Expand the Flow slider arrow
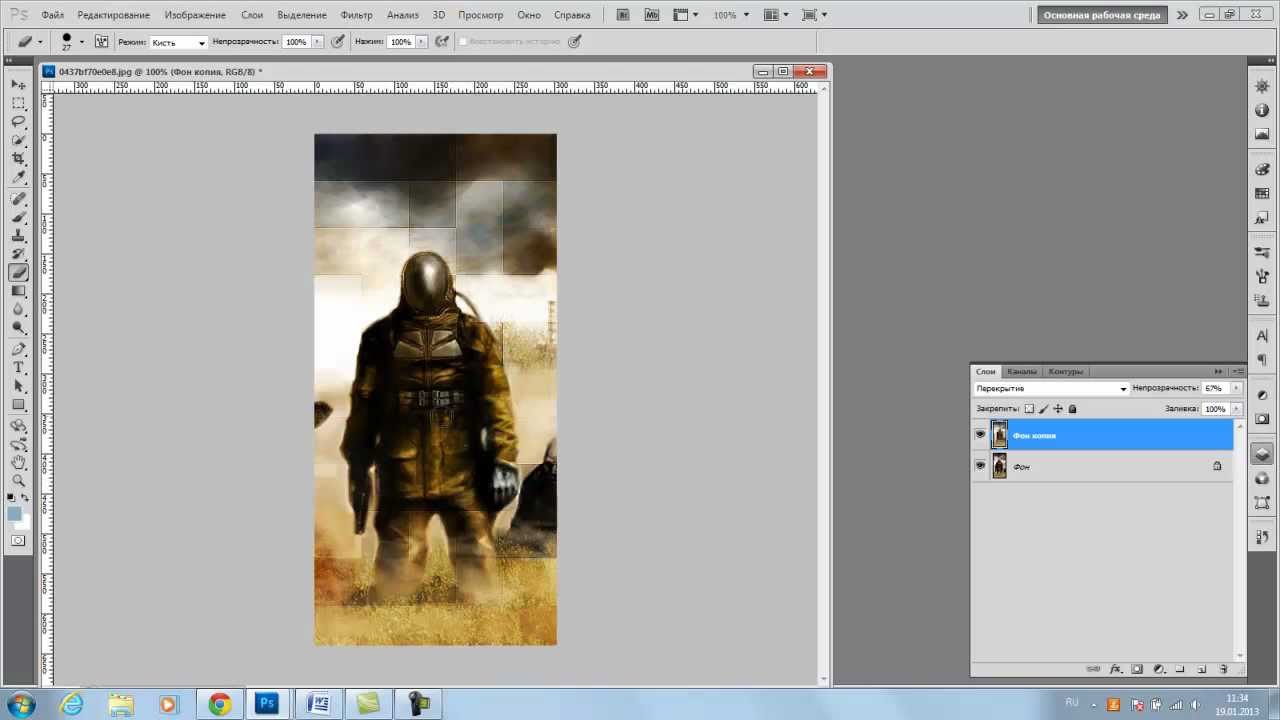The image size is (1280, 720). click(422, 42)
